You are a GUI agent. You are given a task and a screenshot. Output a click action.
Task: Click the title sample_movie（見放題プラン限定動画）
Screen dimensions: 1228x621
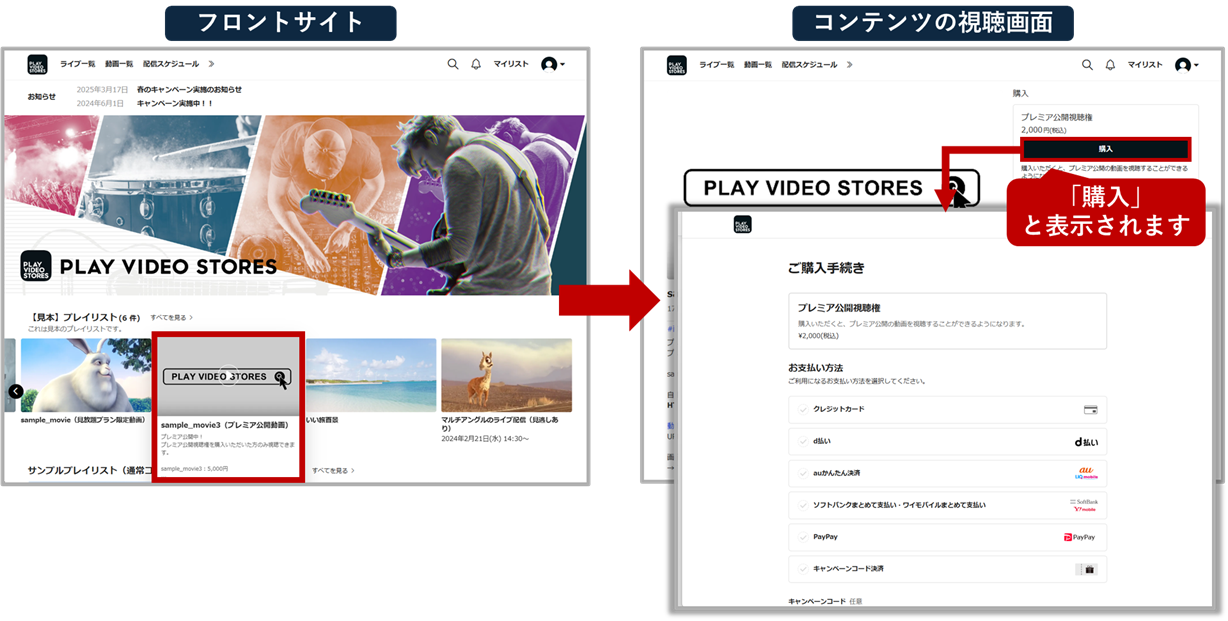click(x=82, y=420)
